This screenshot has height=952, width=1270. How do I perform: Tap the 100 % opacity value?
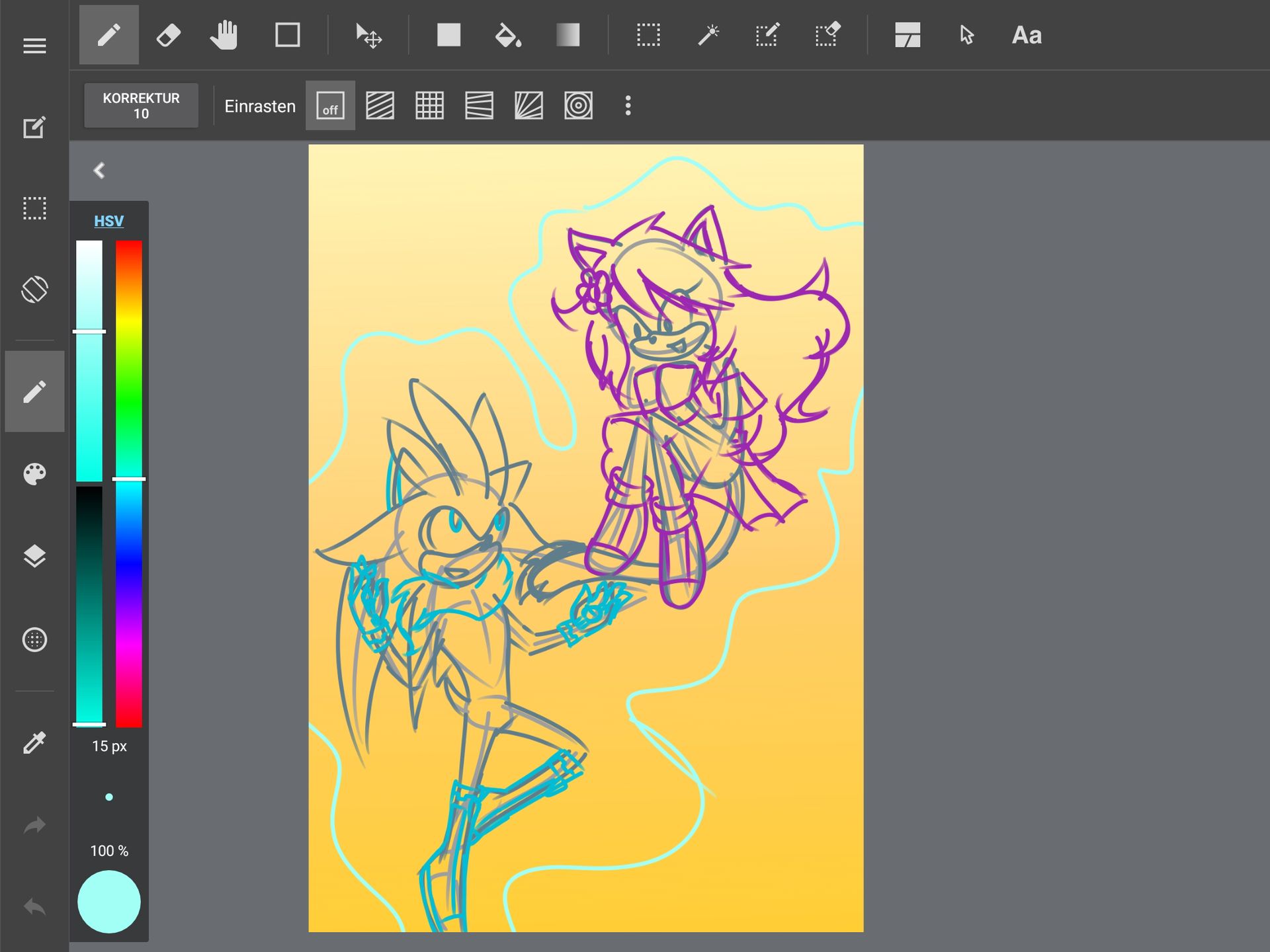click(x=109, y=851)
